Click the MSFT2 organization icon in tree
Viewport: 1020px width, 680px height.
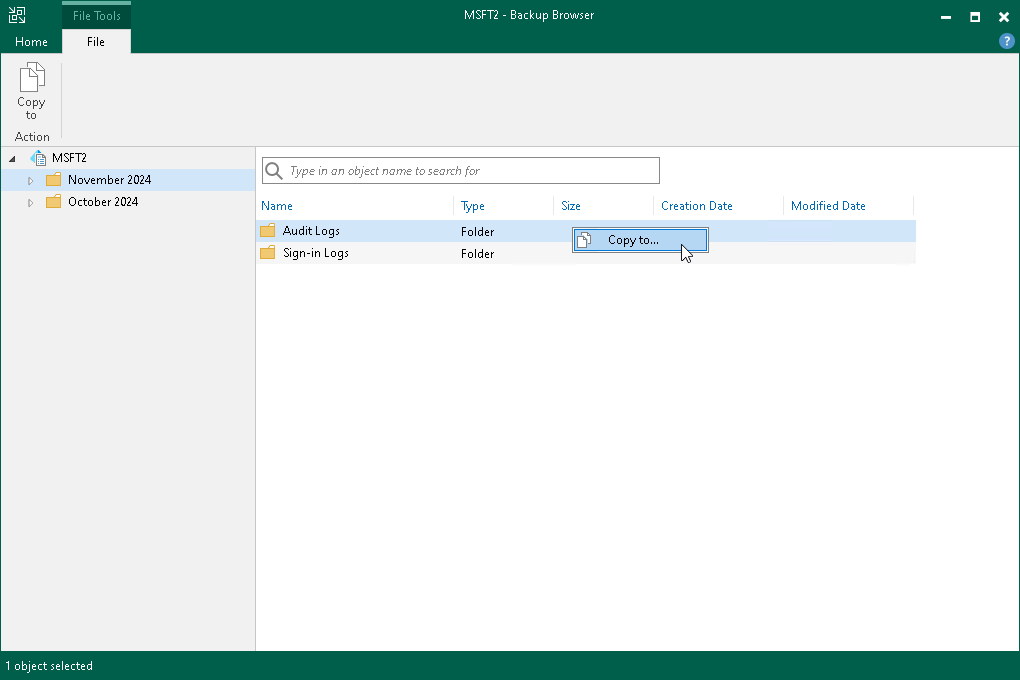click(39, 158)
